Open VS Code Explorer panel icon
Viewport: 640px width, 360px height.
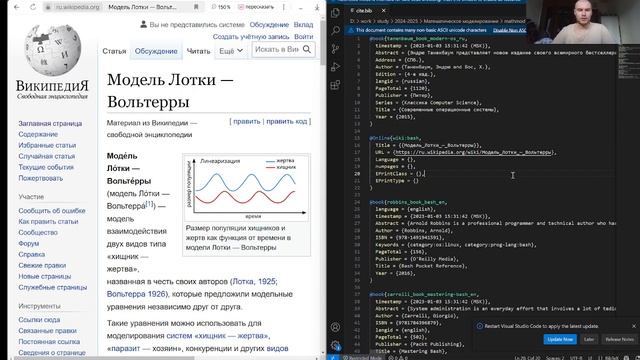tap(336, 13)
